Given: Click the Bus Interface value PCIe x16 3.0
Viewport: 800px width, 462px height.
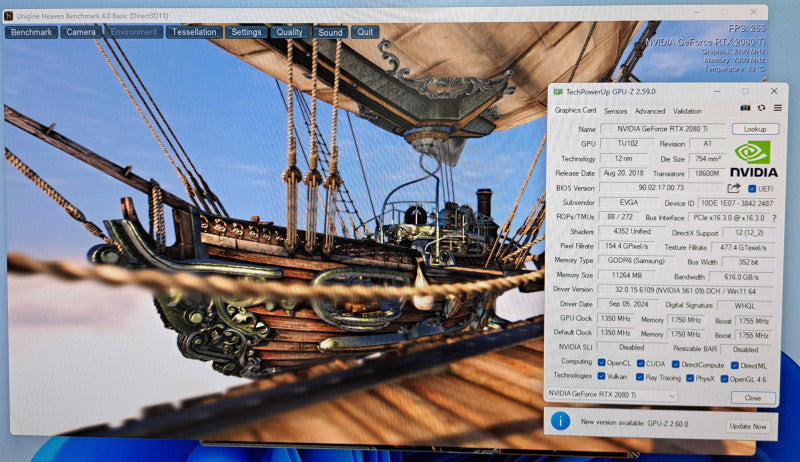Looking at the screenshot, I should pos(729,218).
